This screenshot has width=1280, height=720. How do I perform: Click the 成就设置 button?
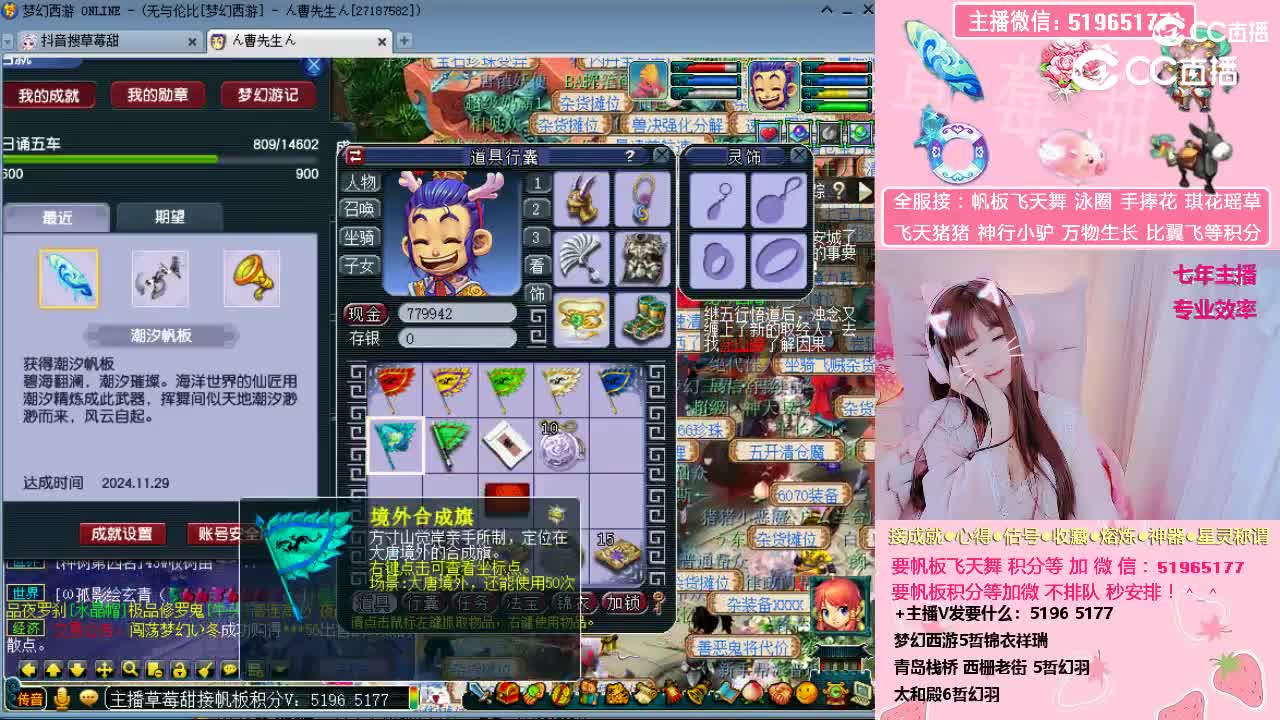coord(122,534)
